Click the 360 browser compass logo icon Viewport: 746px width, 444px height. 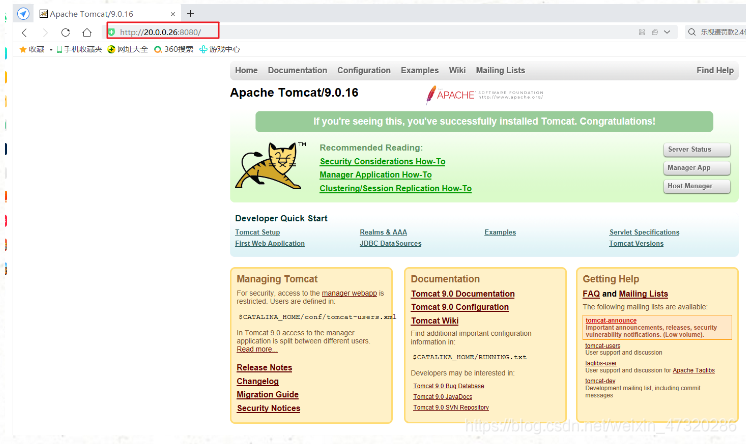coord(23,13)
